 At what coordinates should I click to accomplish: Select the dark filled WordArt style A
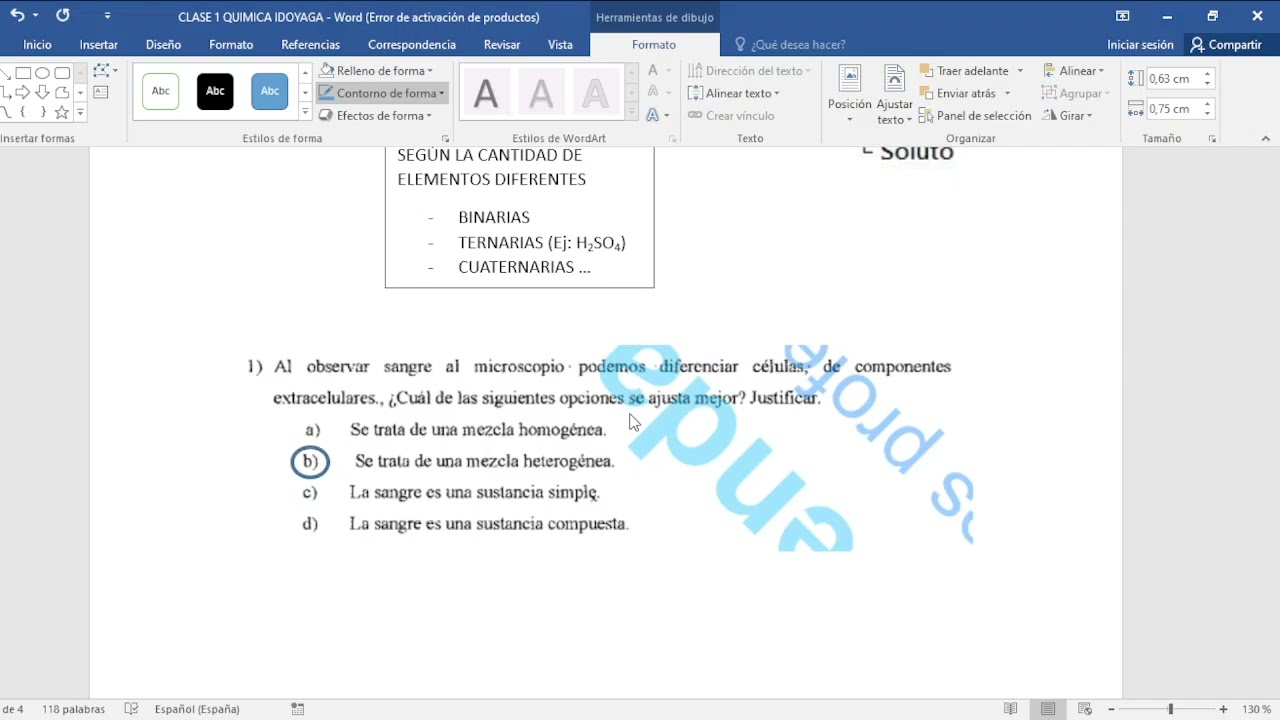(486, 93)
